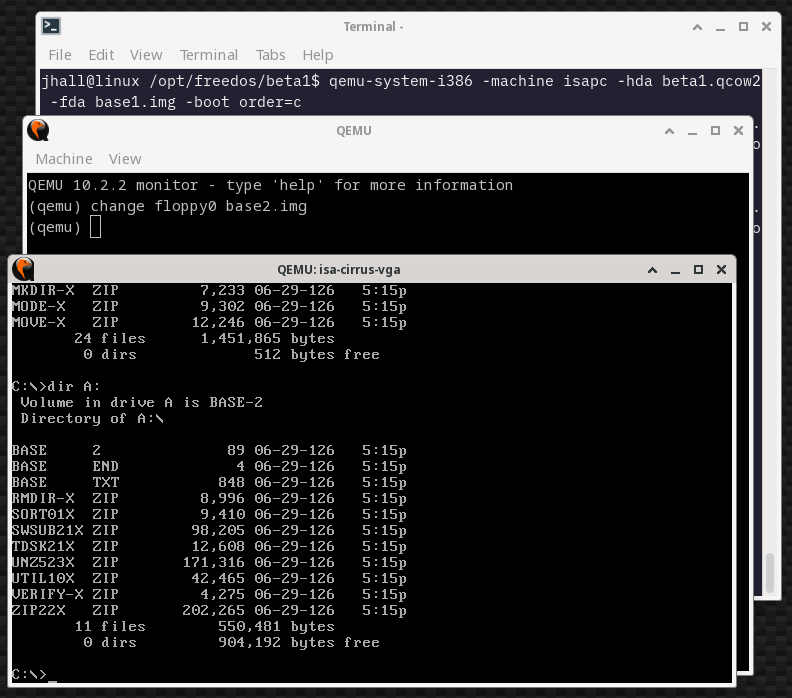Click the 'Terminal -' title bar text
792x698 pixels.
[373, 26]
